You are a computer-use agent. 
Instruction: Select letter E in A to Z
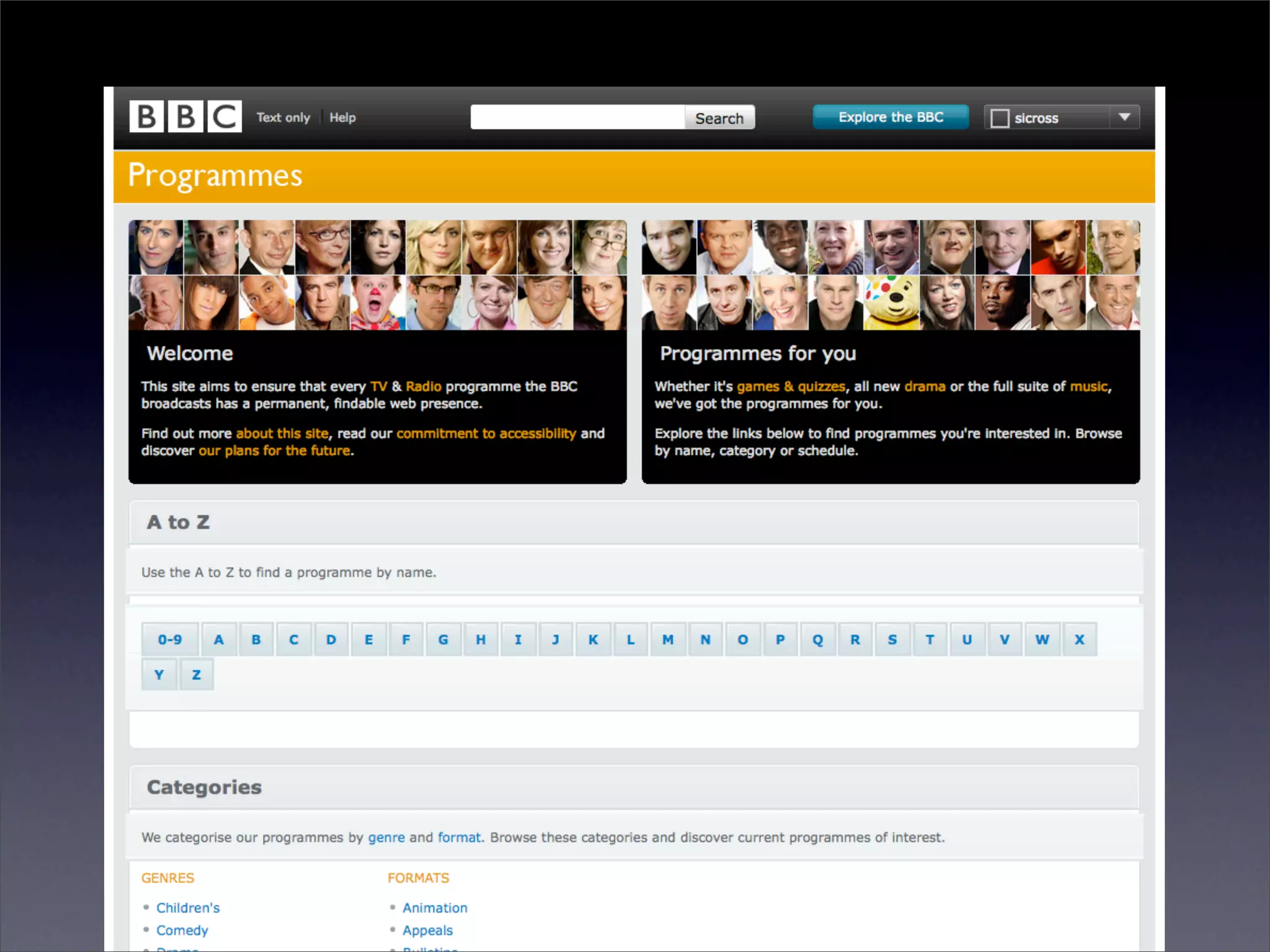[x=369, y=639]
